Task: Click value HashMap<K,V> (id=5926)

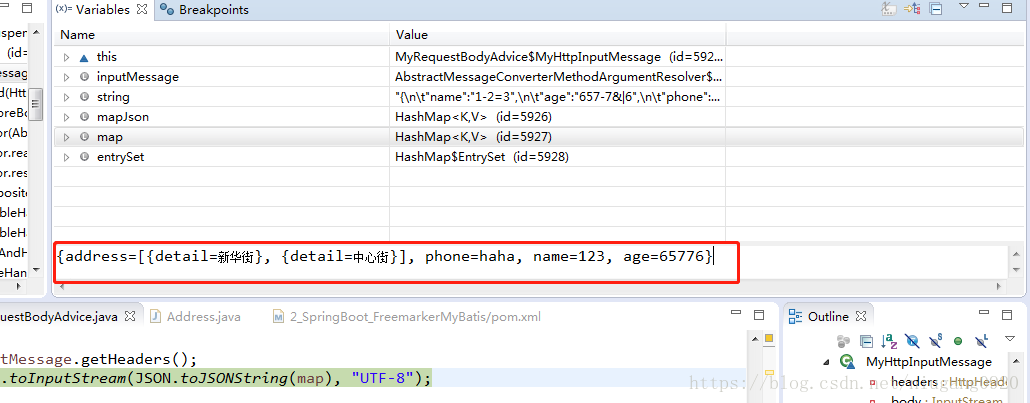Action: 473,118
